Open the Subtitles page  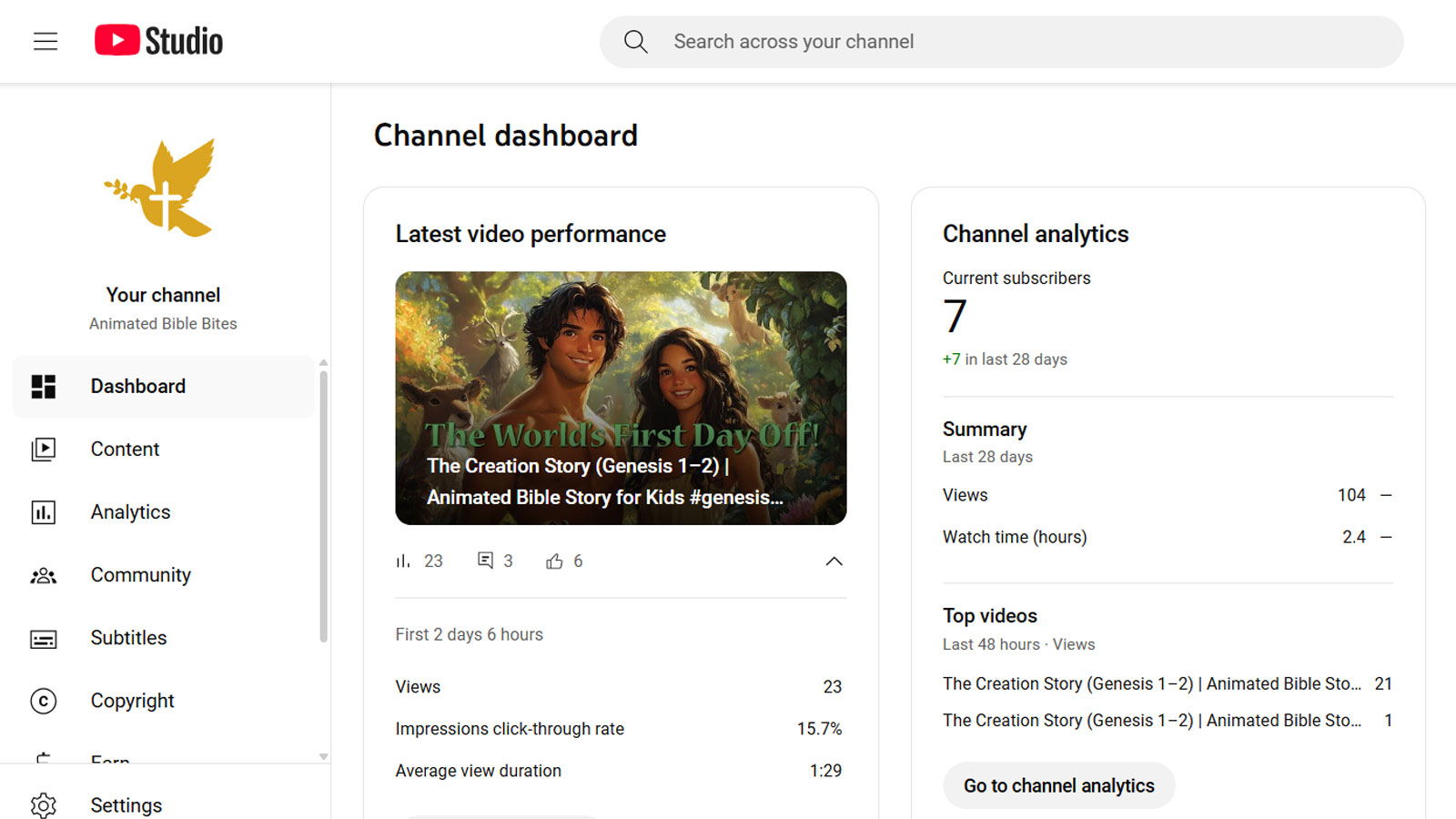point(164,638)
